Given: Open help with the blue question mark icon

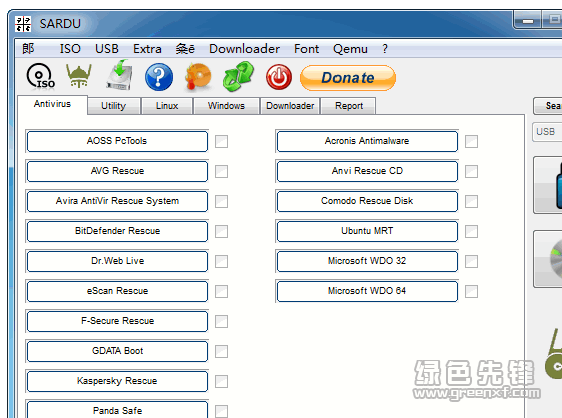Looking at the screenshot, I should pyautogui.click(x=159, y=77).
